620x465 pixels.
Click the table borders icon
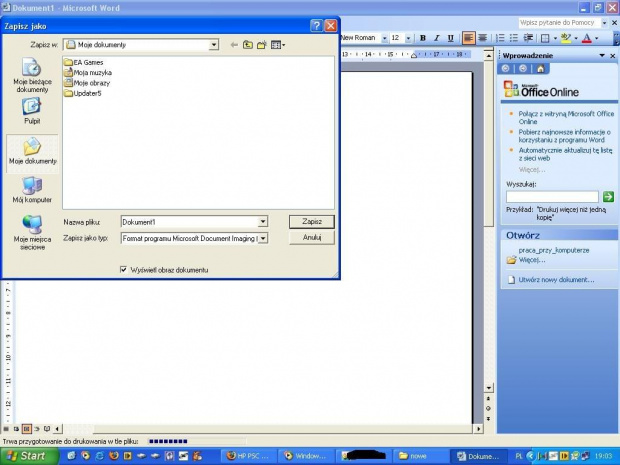[x=545, y=38]
